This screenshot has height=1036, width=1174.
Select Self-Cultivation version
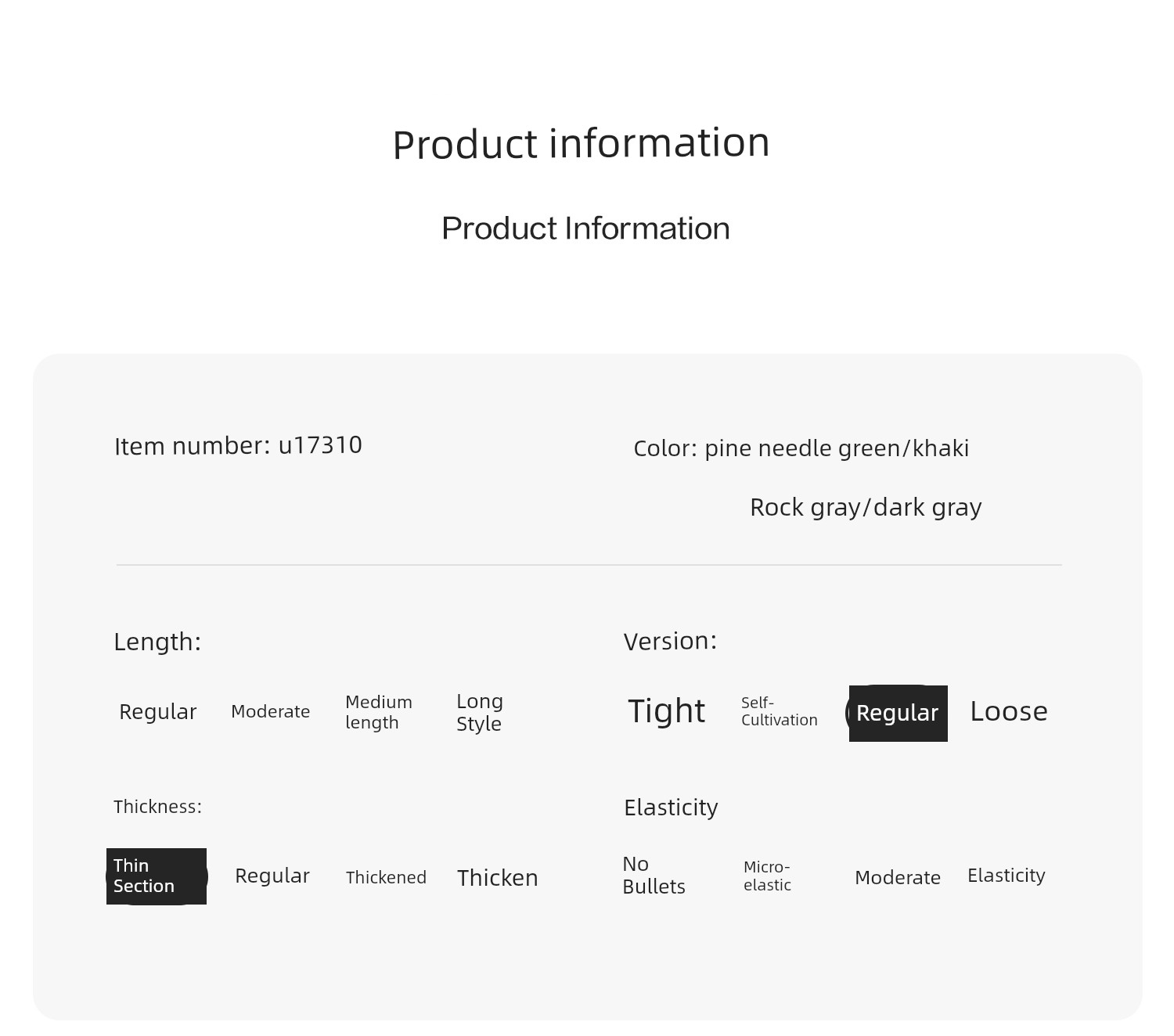(780, 711)
